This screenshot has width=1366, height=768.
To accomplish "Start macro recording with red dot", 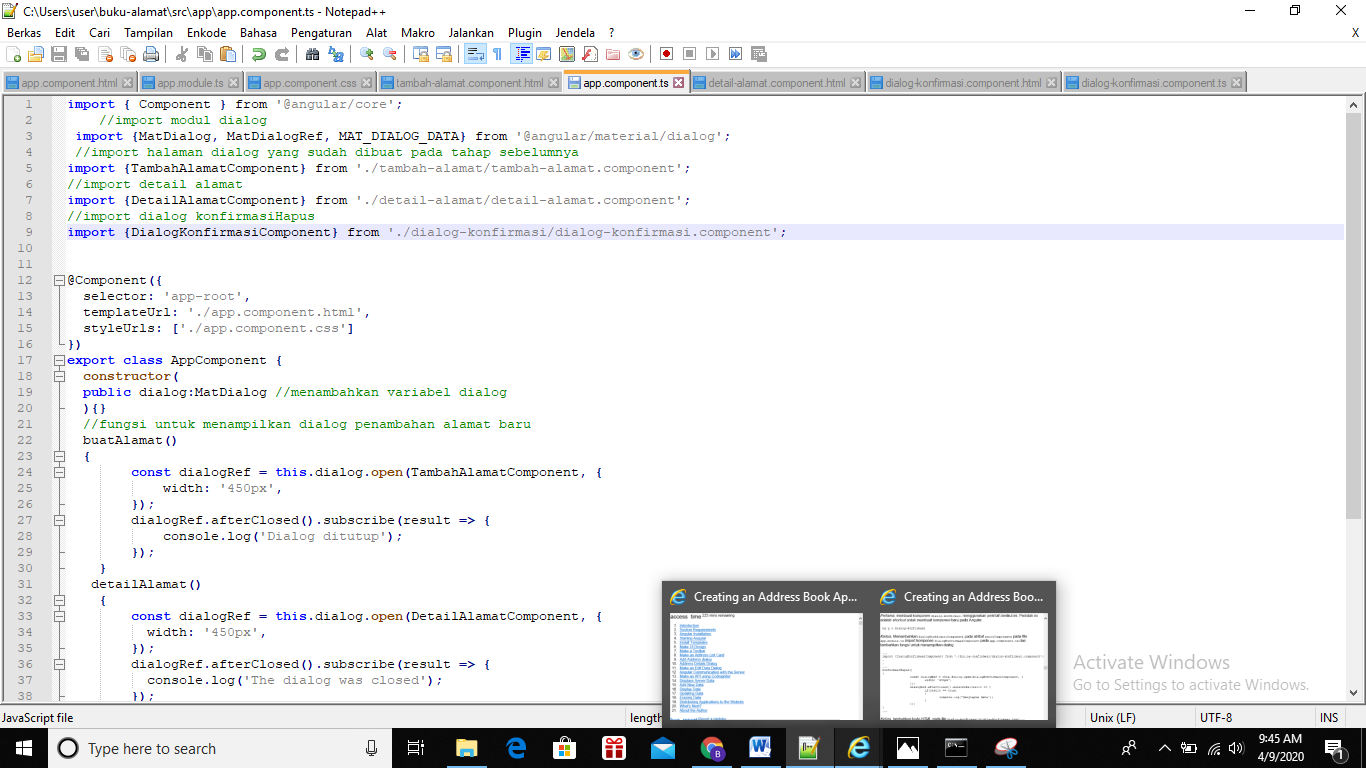I will click(x=666, y=54).
